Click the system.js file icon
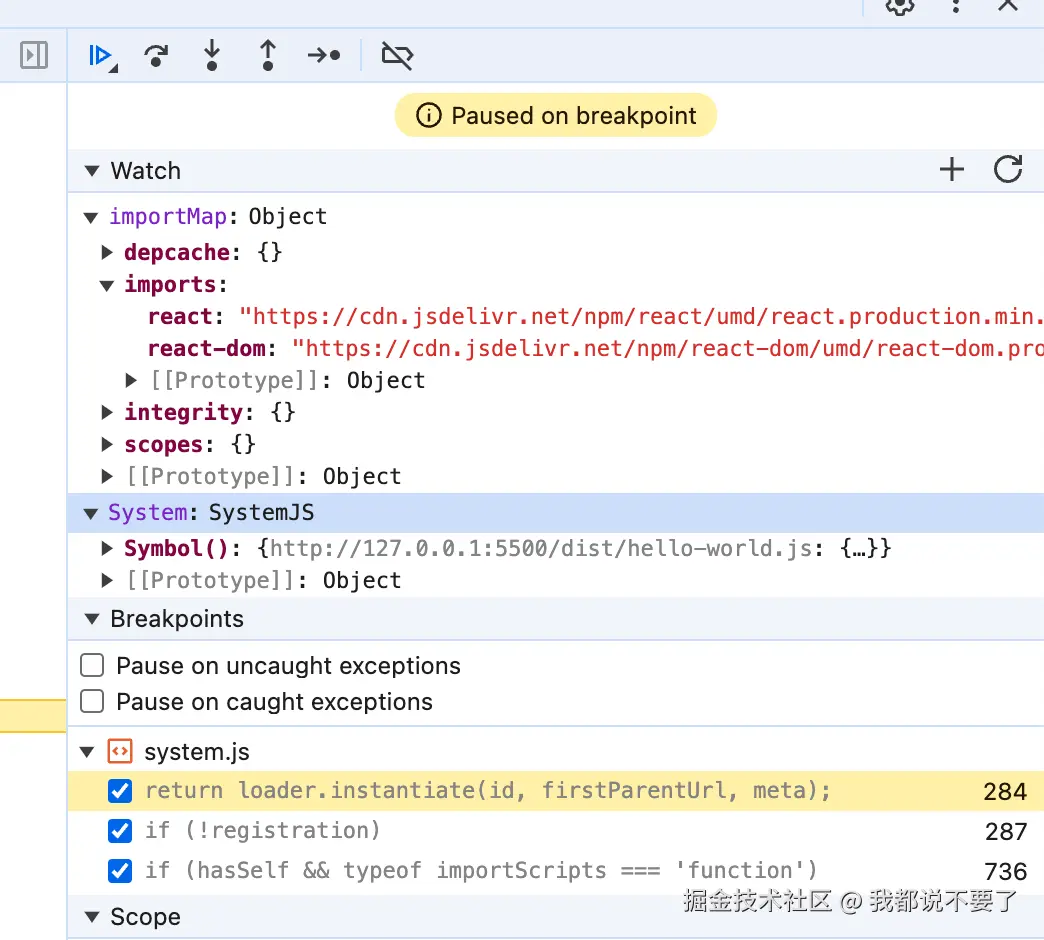 click(x=120, y=752)
